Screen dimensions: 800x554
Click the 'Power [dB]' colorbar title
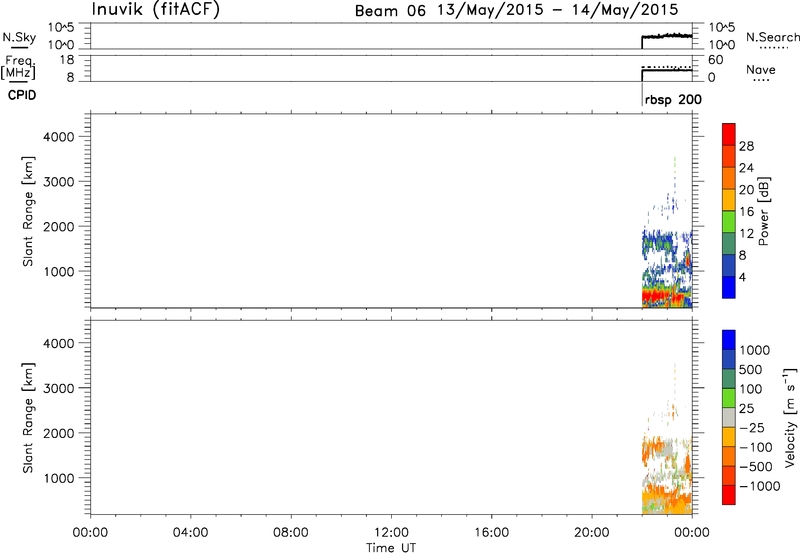764,211
